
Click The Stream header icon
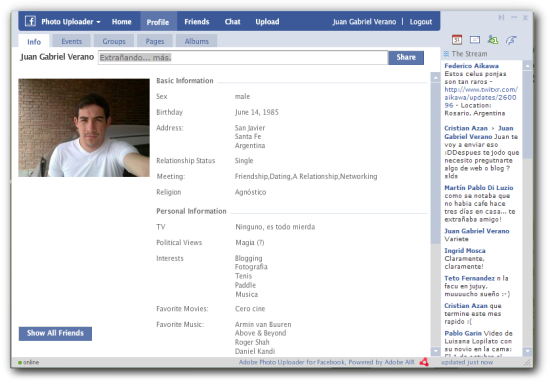(x=446, y=54)
